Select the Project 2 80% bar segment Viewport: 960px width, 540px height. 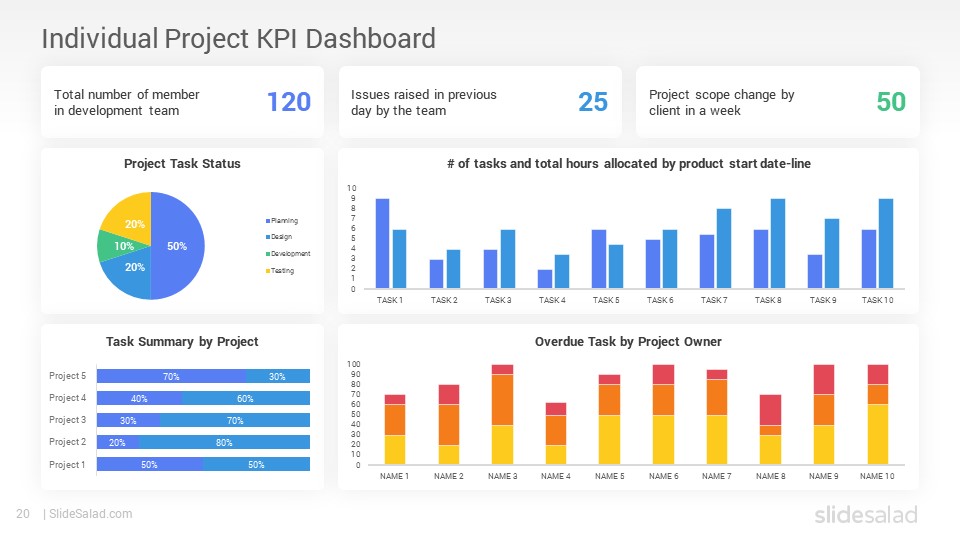pos(224,442)
